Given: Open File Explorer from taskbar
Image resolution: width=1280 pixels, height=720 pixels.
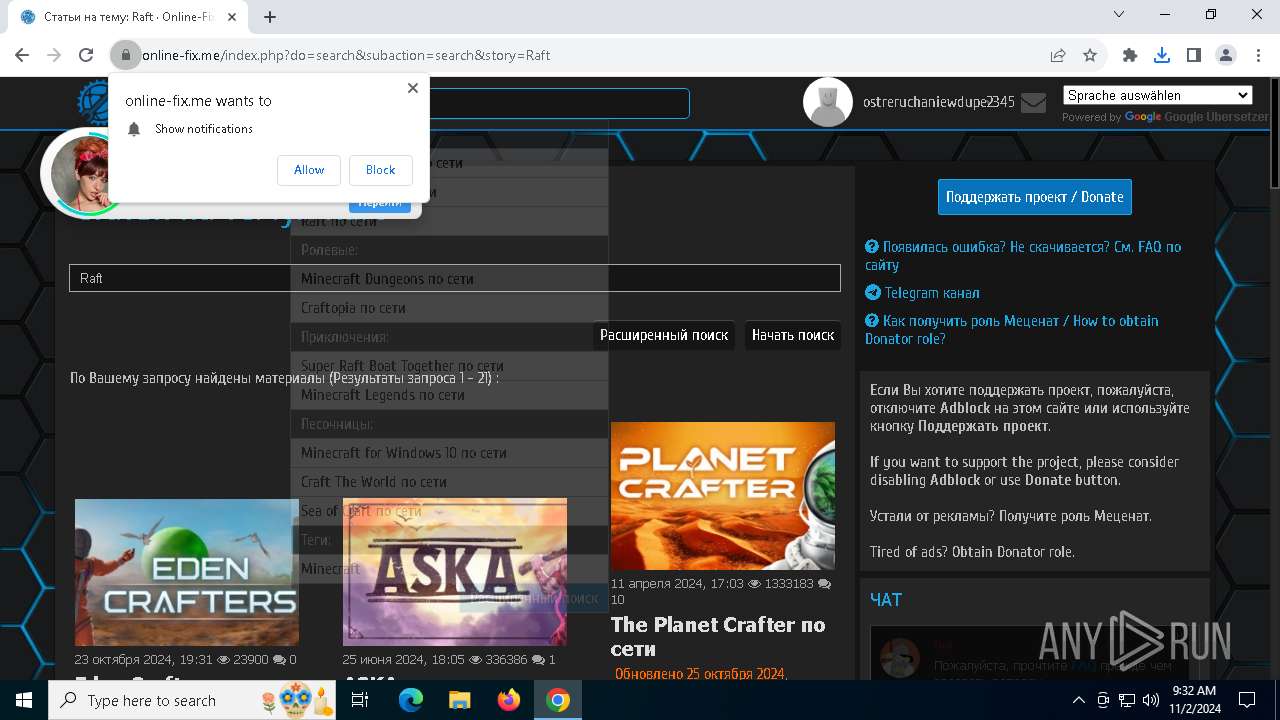Looking at the screenshot, I should (459, 700).
